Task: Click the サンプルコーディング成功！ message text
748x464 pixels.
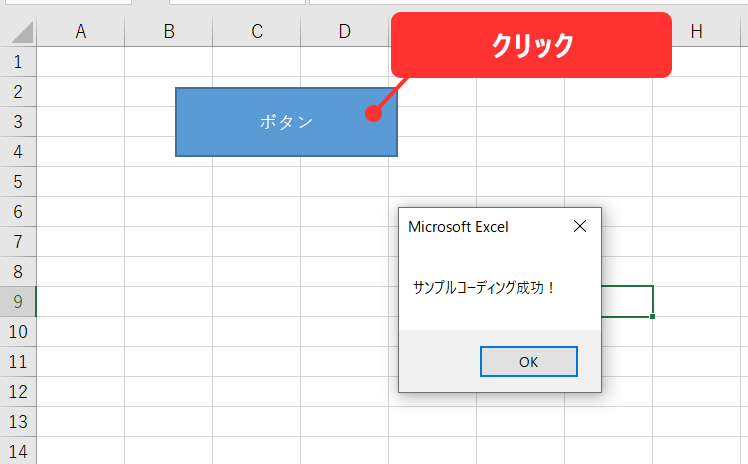Action: 484,287
